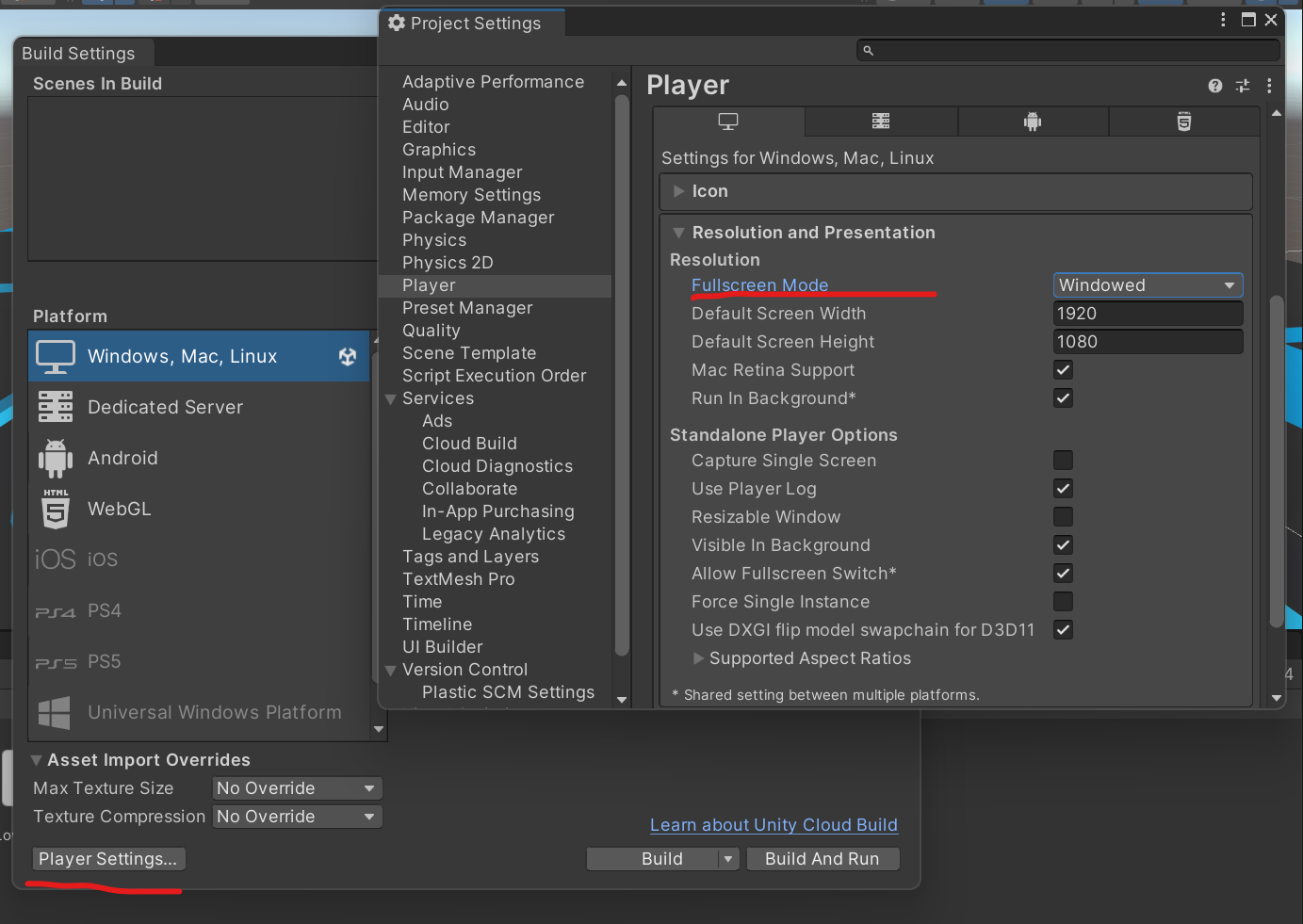Image resolution: width=1303 pixels, height=924 pixels.
Task: Enable Capture Single Screen checkbox
Action: pos(1063,461)
